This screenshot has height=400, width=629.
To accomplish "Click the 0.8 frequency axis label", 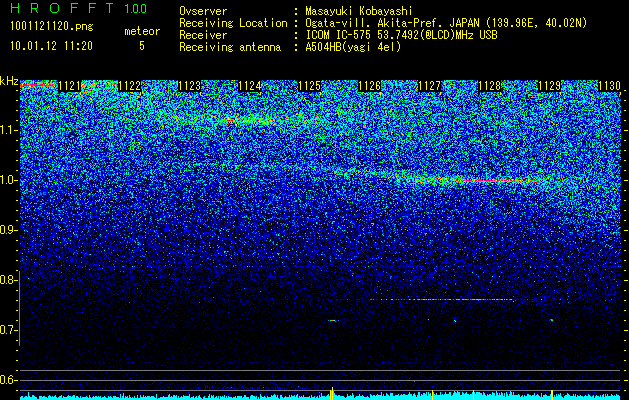I will pos(9,280).
